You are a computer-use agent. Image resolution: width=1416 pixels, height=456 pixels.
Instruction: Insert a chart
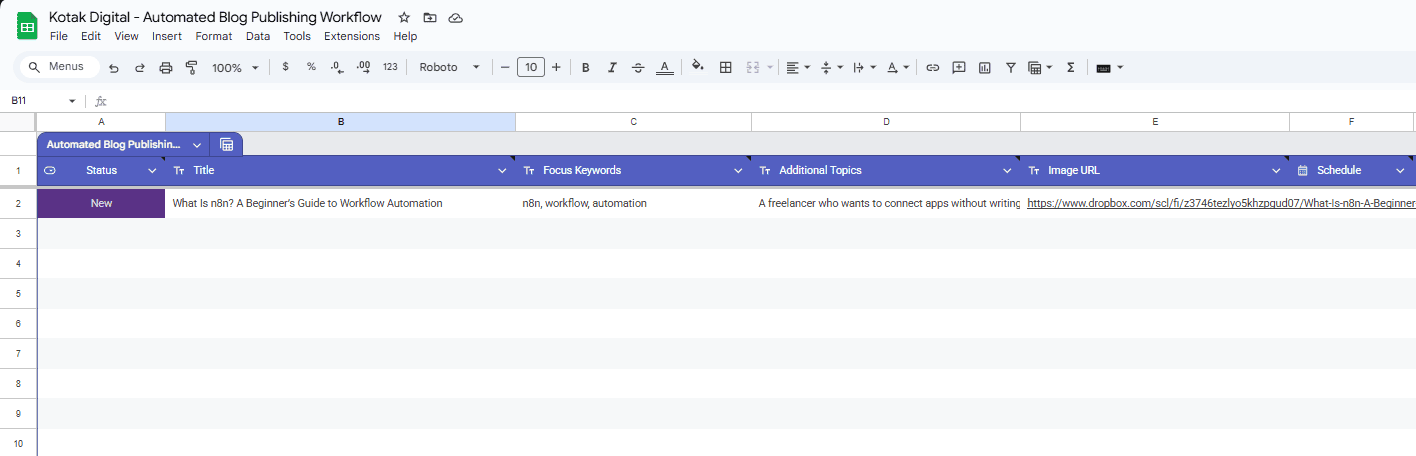985,67
